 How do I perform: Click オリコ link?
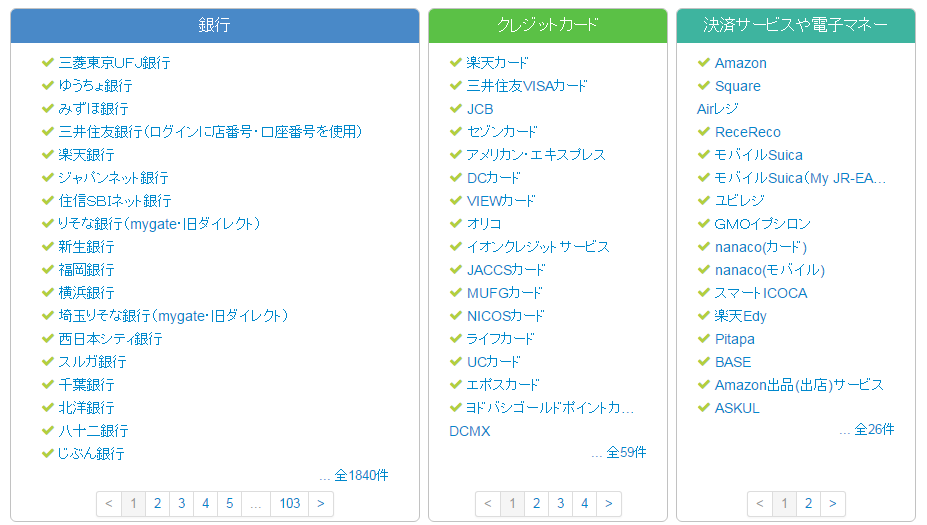[484, 224]
